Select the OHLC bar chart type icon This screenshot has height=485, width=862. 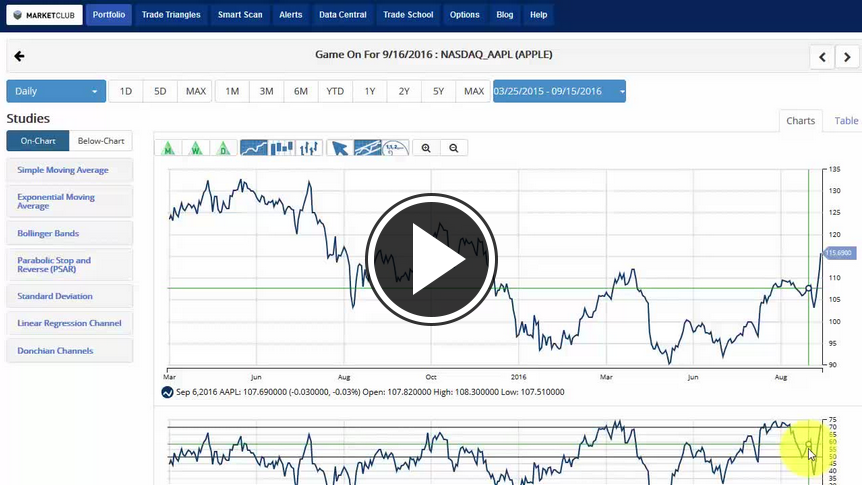309,147
